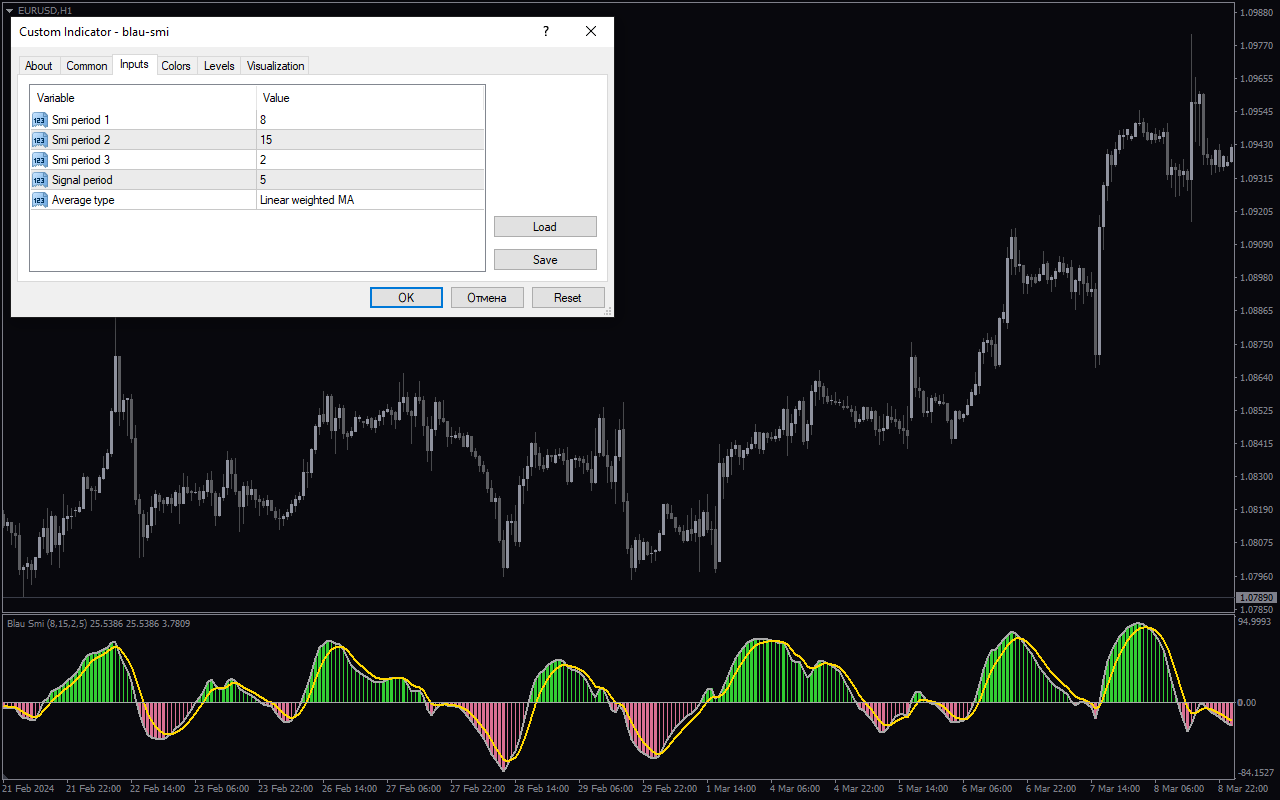Click the Load button
The height and width of the screenshot is (800, 1280).
(545, 227)
